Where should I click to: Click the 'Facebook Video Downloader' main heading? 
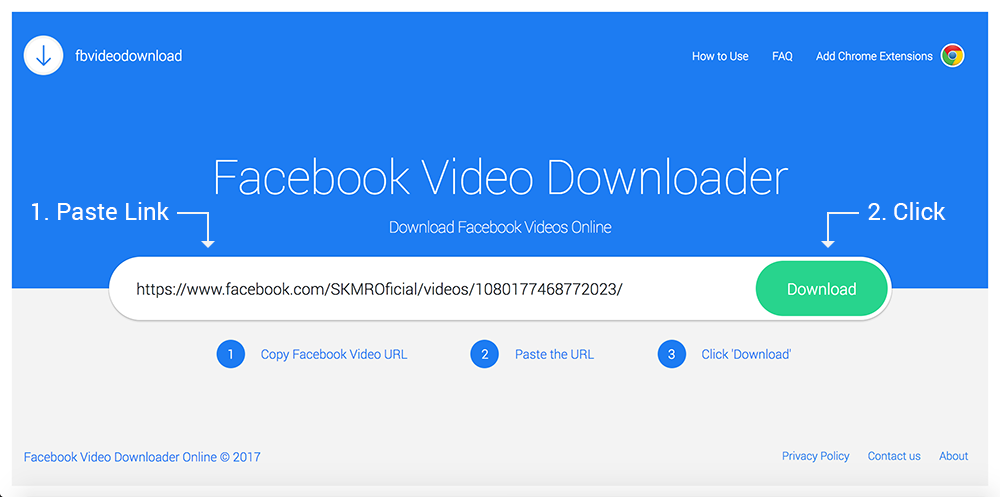501,177
